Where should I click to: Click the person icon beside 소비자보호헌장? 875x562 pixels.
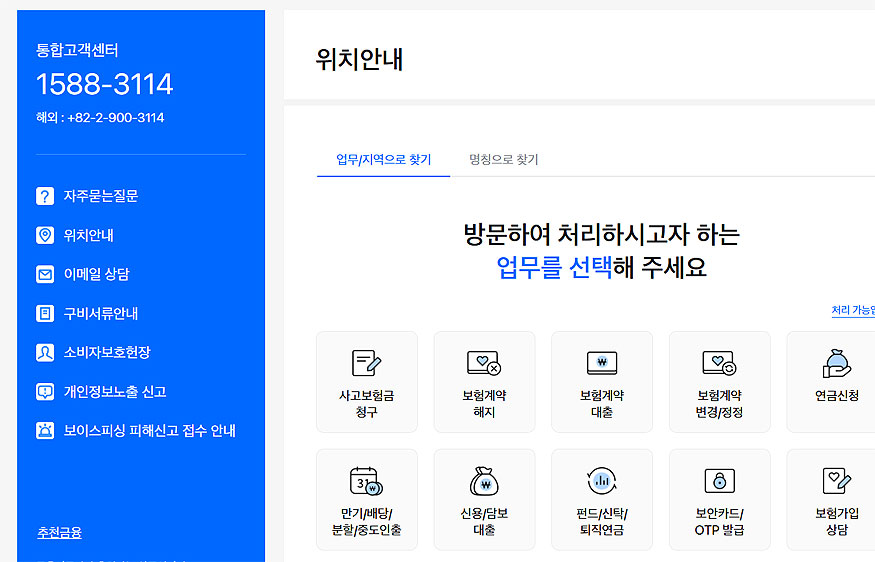(45, 352)
